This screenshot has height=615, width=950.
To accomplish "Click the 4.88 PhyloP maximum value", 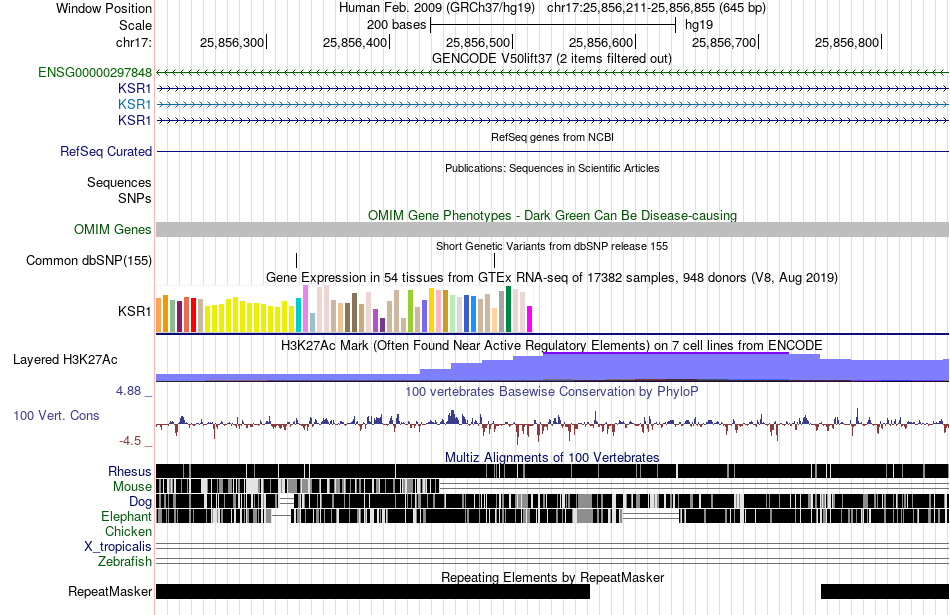I will (x=128, y=391).
